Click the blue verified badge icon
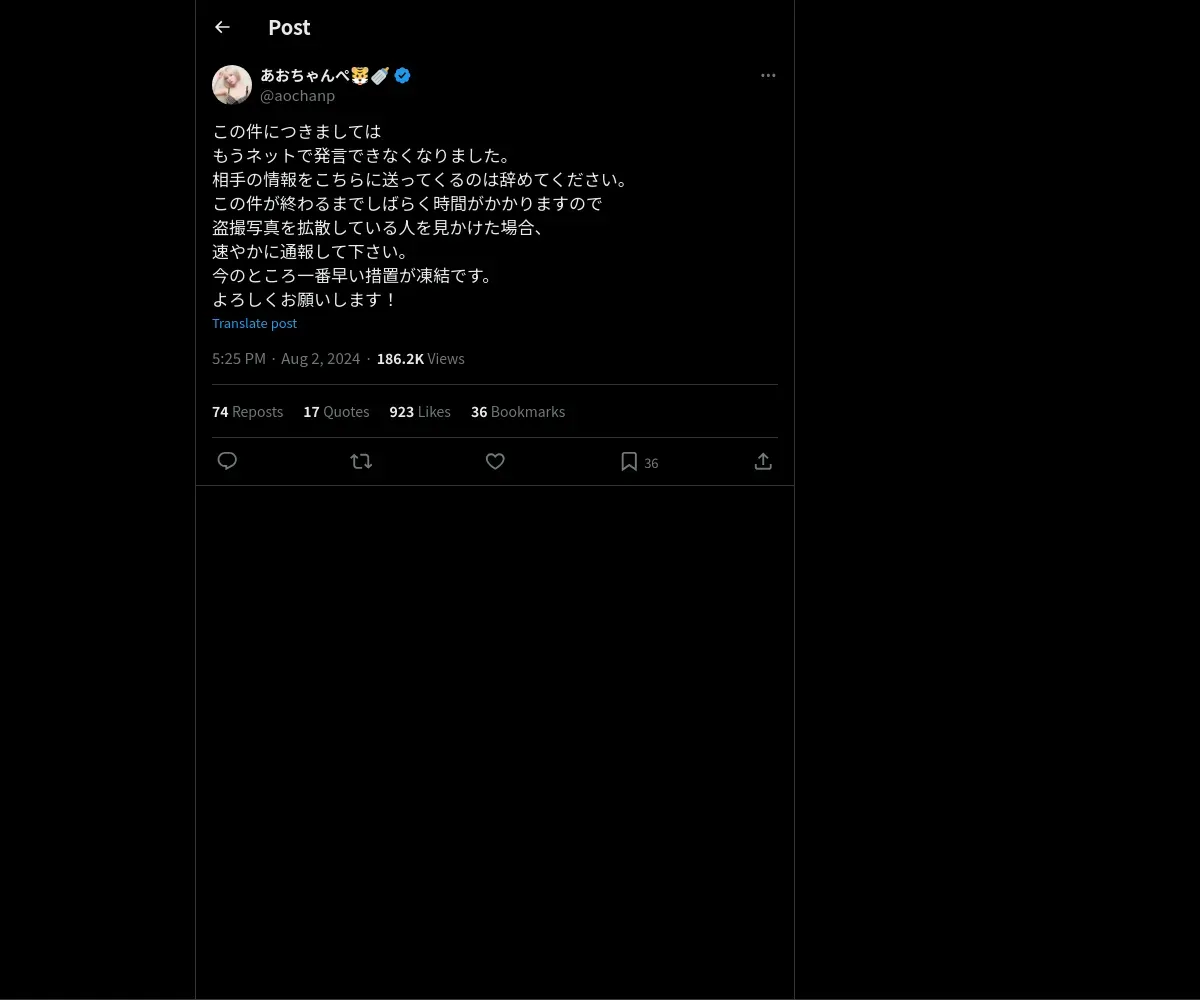The width and height of the screenshot is (1200, 1000). coord(402,75)
